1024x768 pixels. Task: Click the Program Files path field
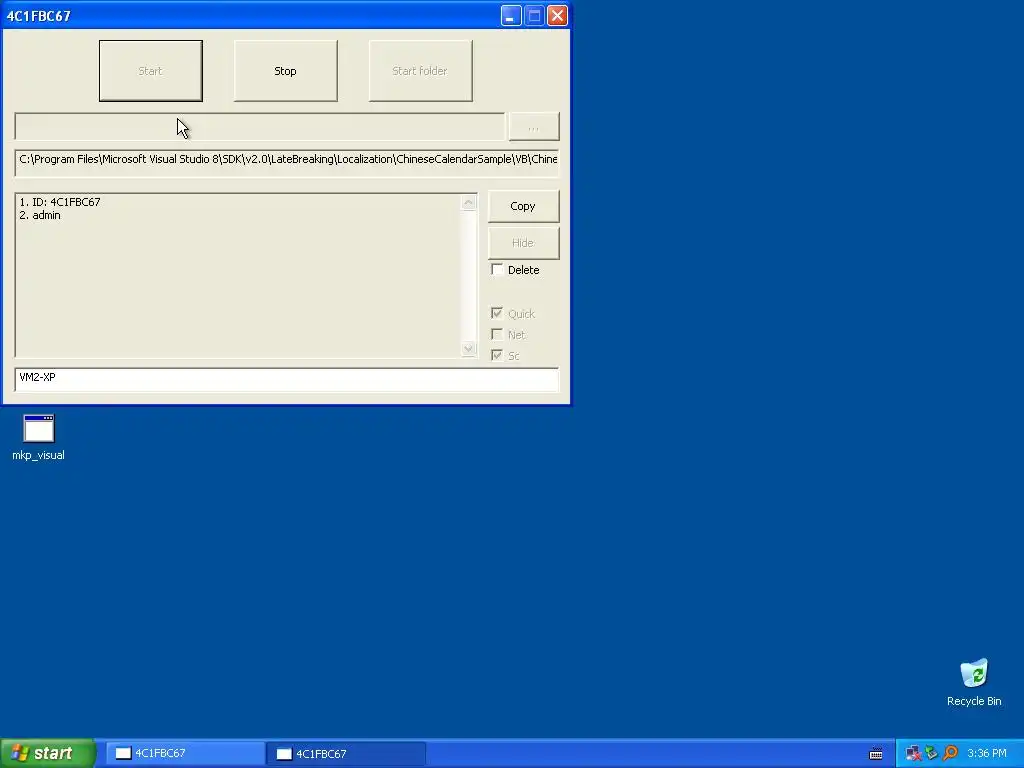(287, 163)
